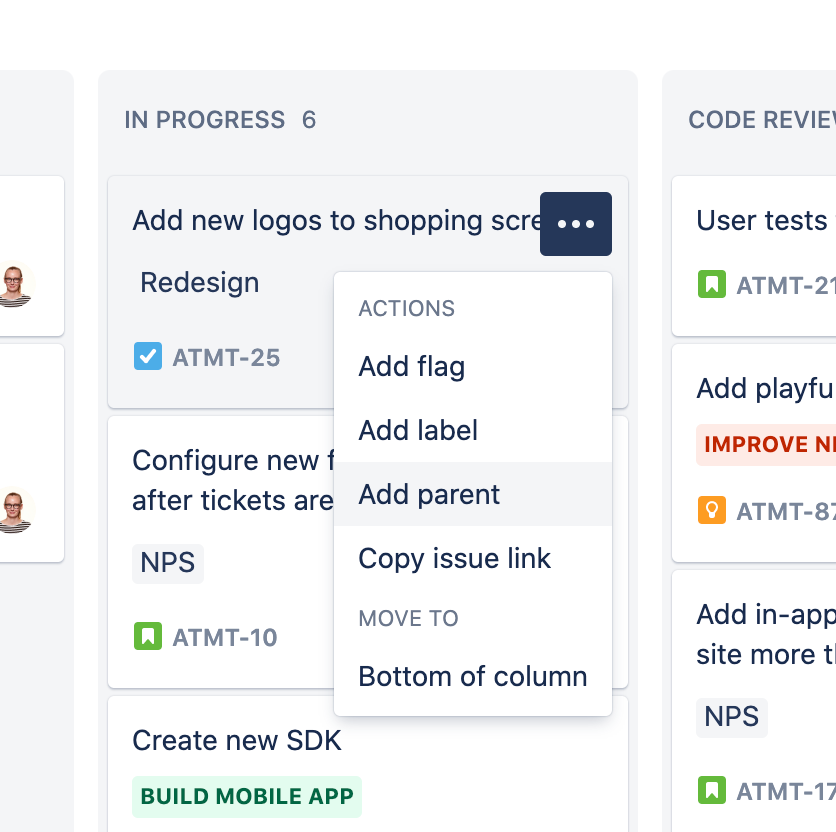Click the IN PROGRESS column header
Viewport: 836px width, 832px height.
[x=205, y=120]
